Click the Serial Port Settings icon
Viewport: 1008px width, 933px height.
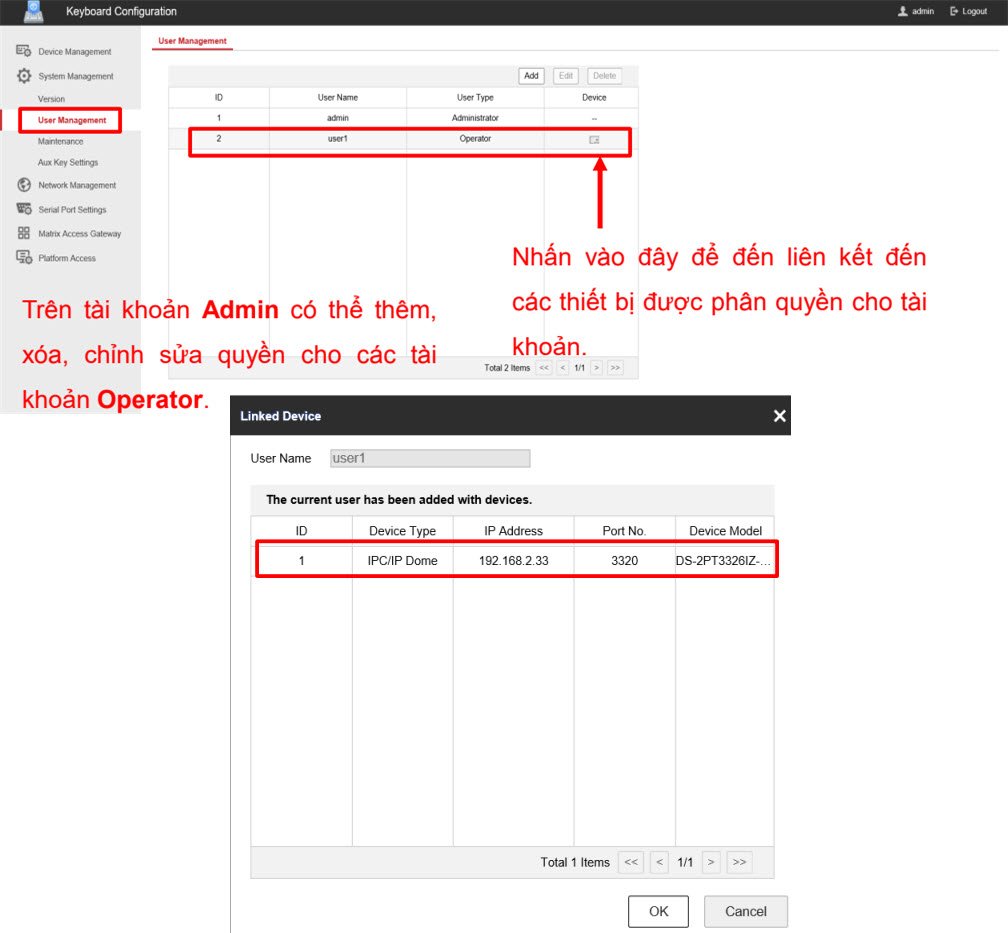coord(23,209)
